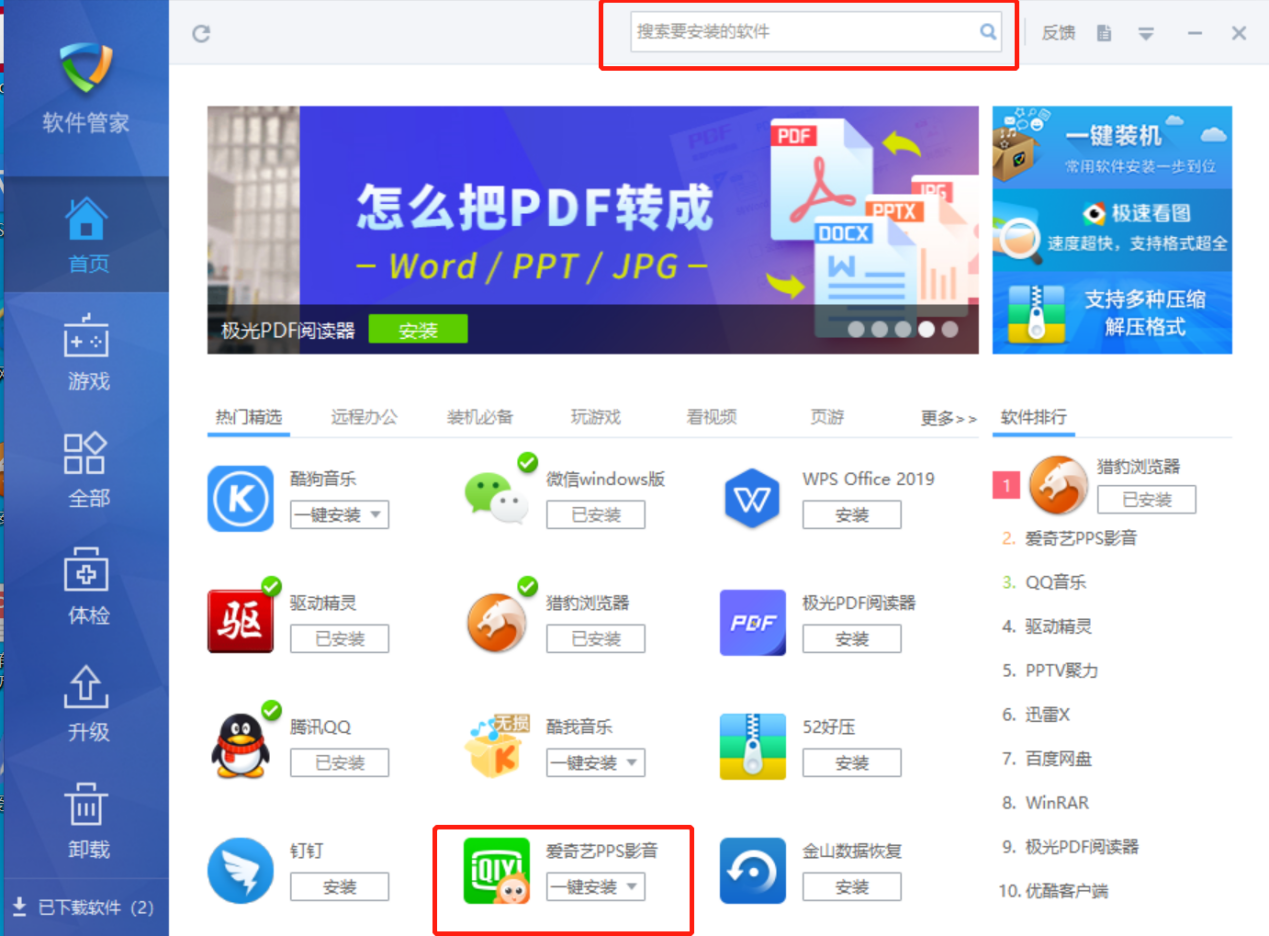
Task: Click 已安装 button under 腾讯QQ
Action: (x=340, y=763)
